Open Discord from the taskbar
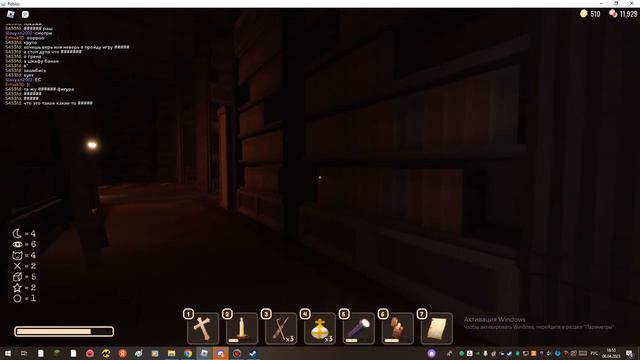The width and height of the screenshot is (640, 360). [220, 353]
